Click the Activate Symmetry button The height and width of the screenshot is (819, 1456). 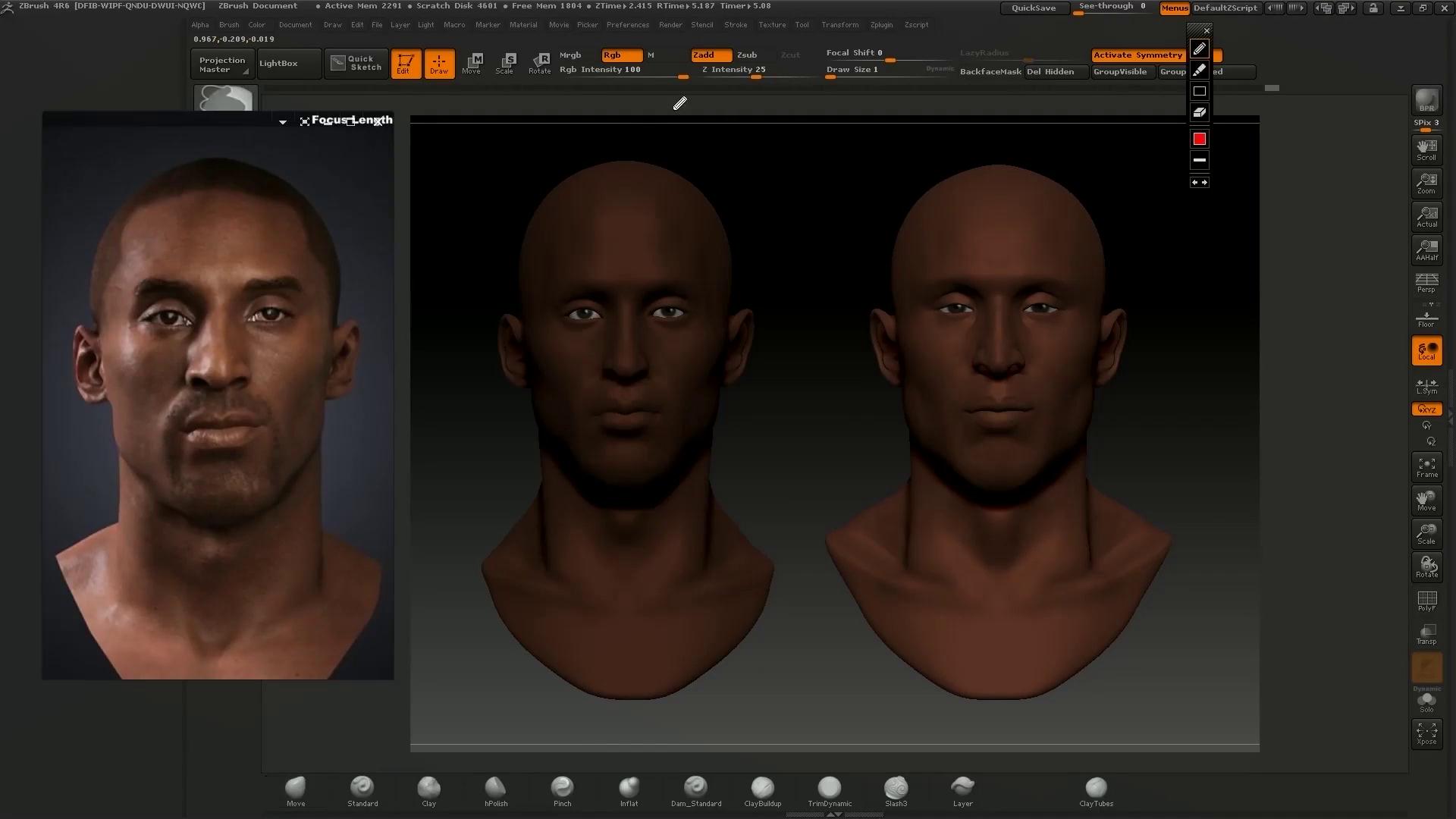[1137, 55]
